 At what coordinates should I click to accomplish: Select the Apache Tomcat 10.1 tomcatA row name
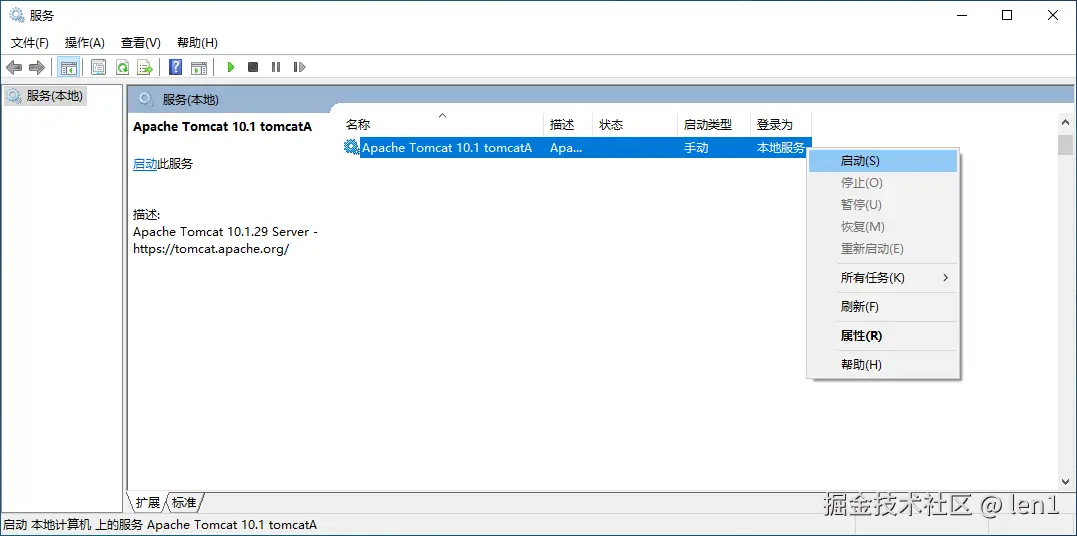[447, 147]
